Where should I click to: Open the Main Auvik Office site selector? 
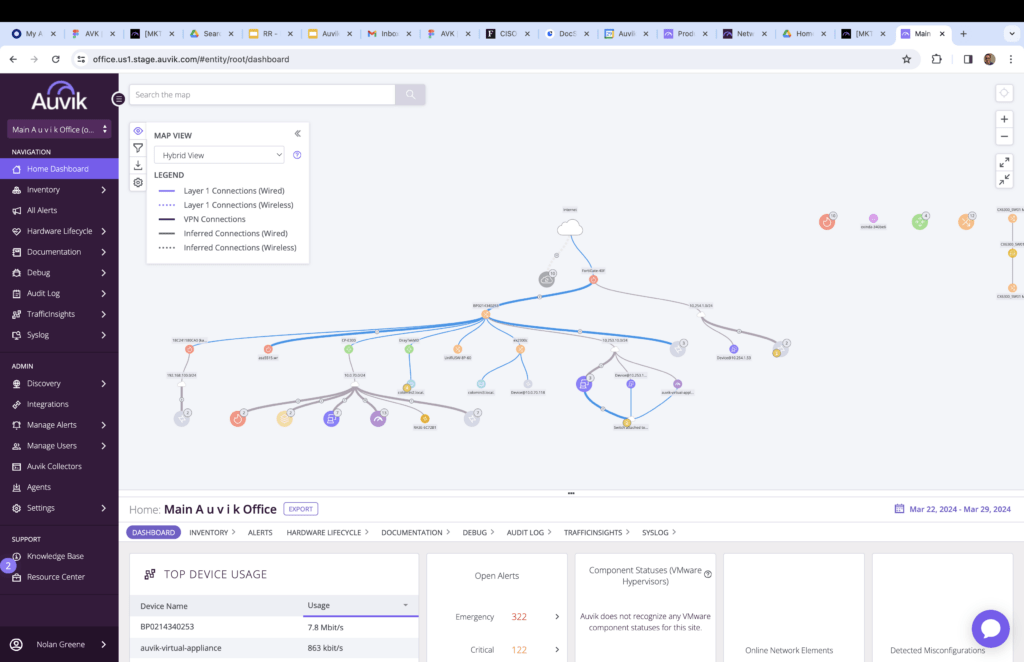[x=59, y=129]
